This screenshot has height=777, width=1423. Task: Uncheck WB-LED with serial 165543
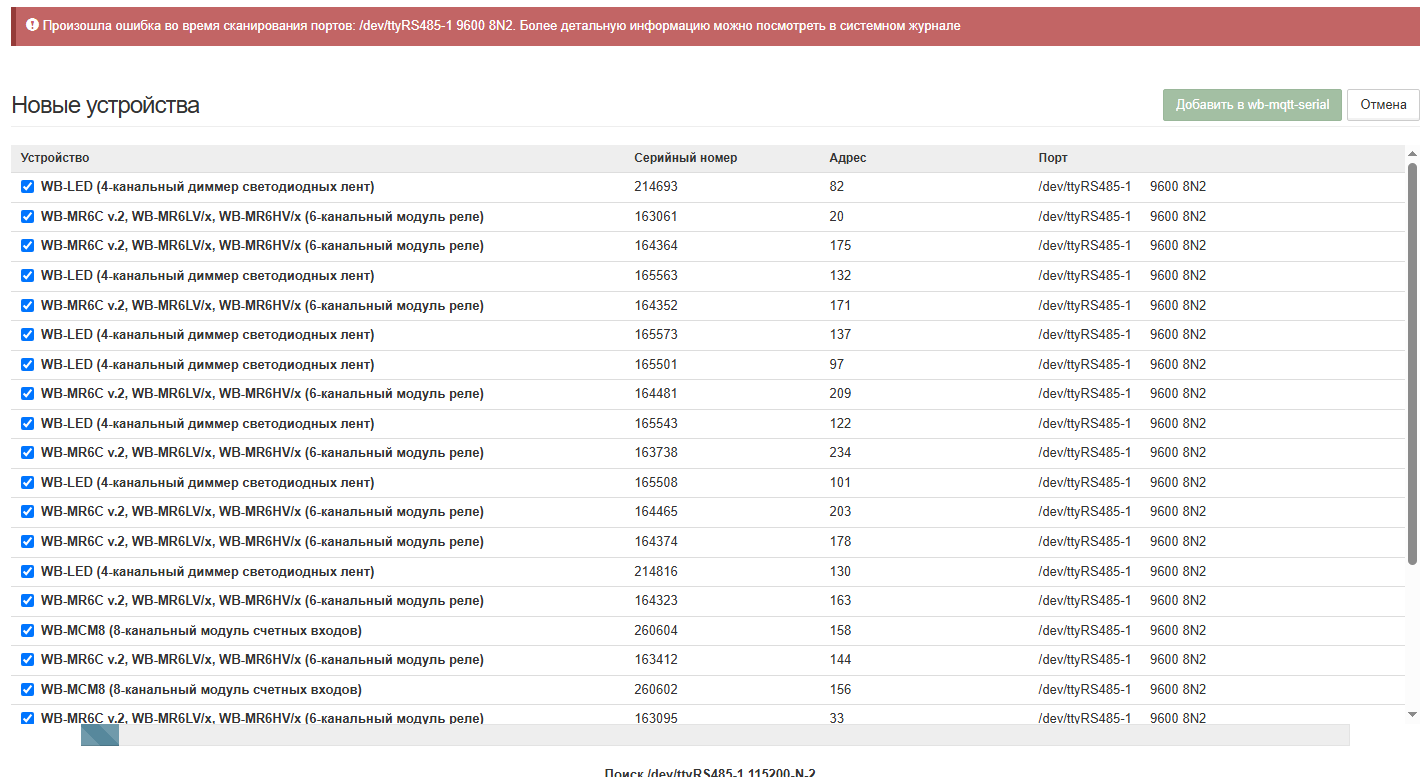tap(27, 423)
